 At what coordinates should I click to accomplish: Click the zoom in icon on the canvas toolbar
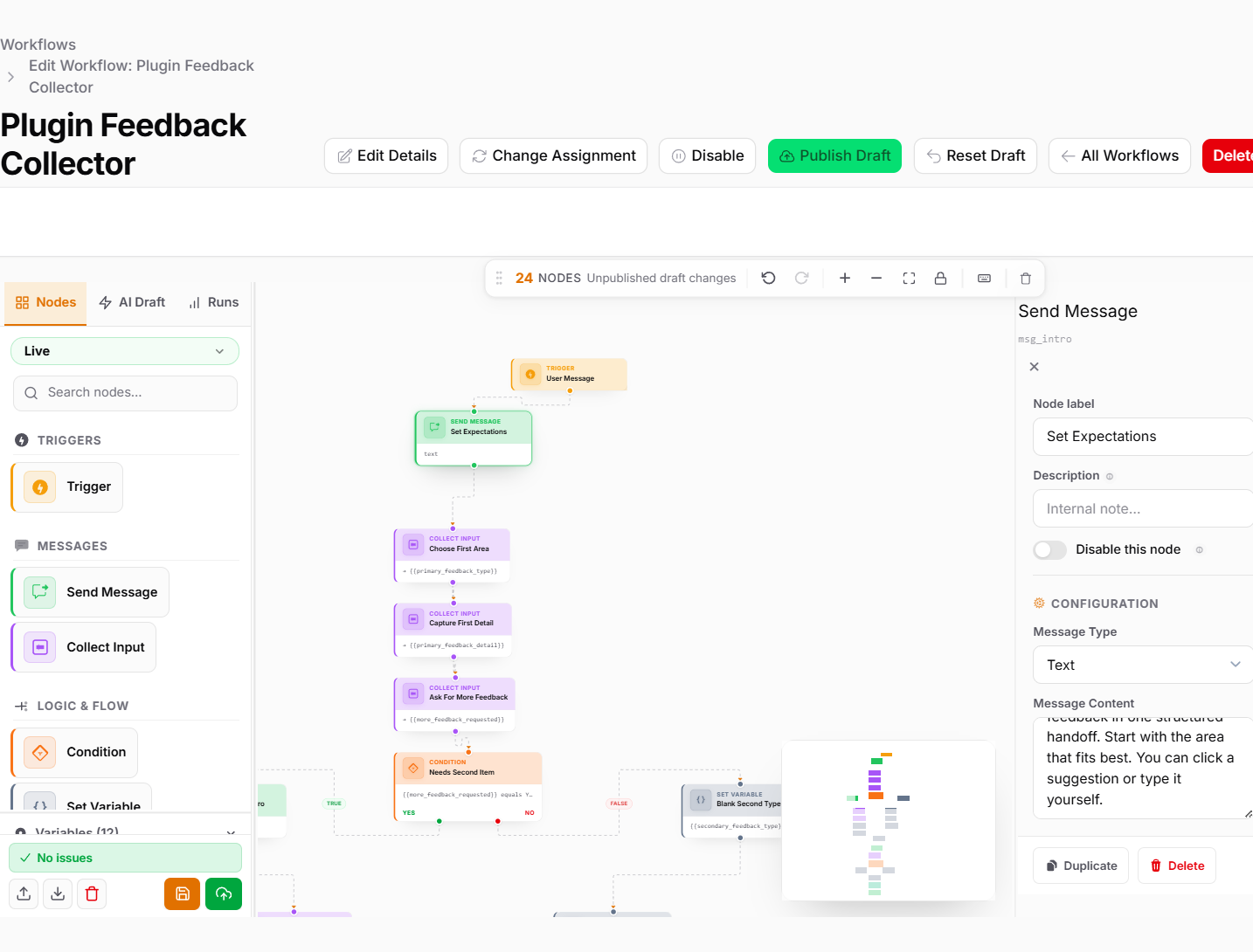844,278
